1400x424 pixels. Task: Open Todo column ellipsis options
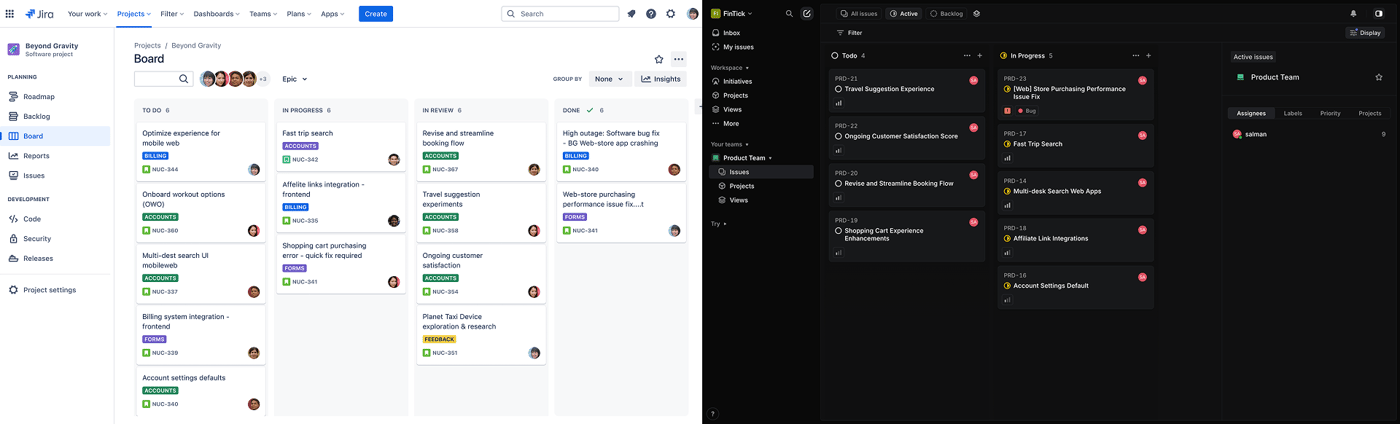[967, 56]
